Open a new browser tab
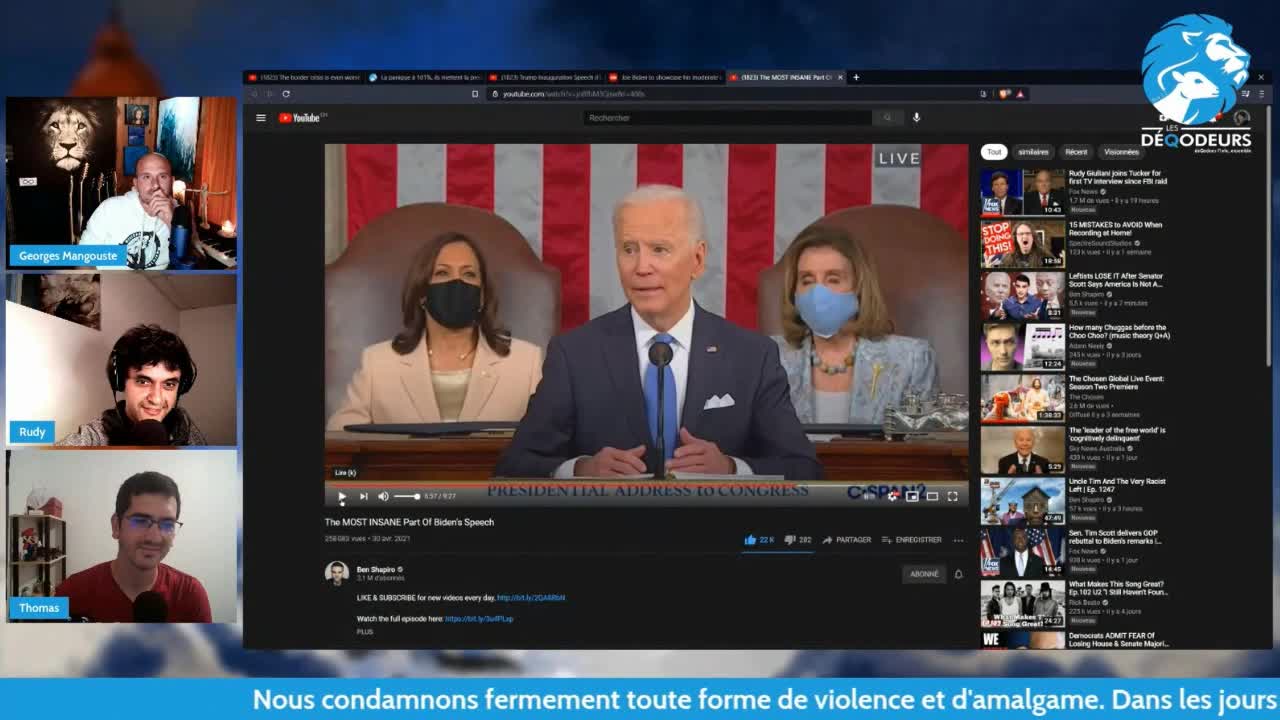Viewport: 1280px width, 720px height. point(856,77)
